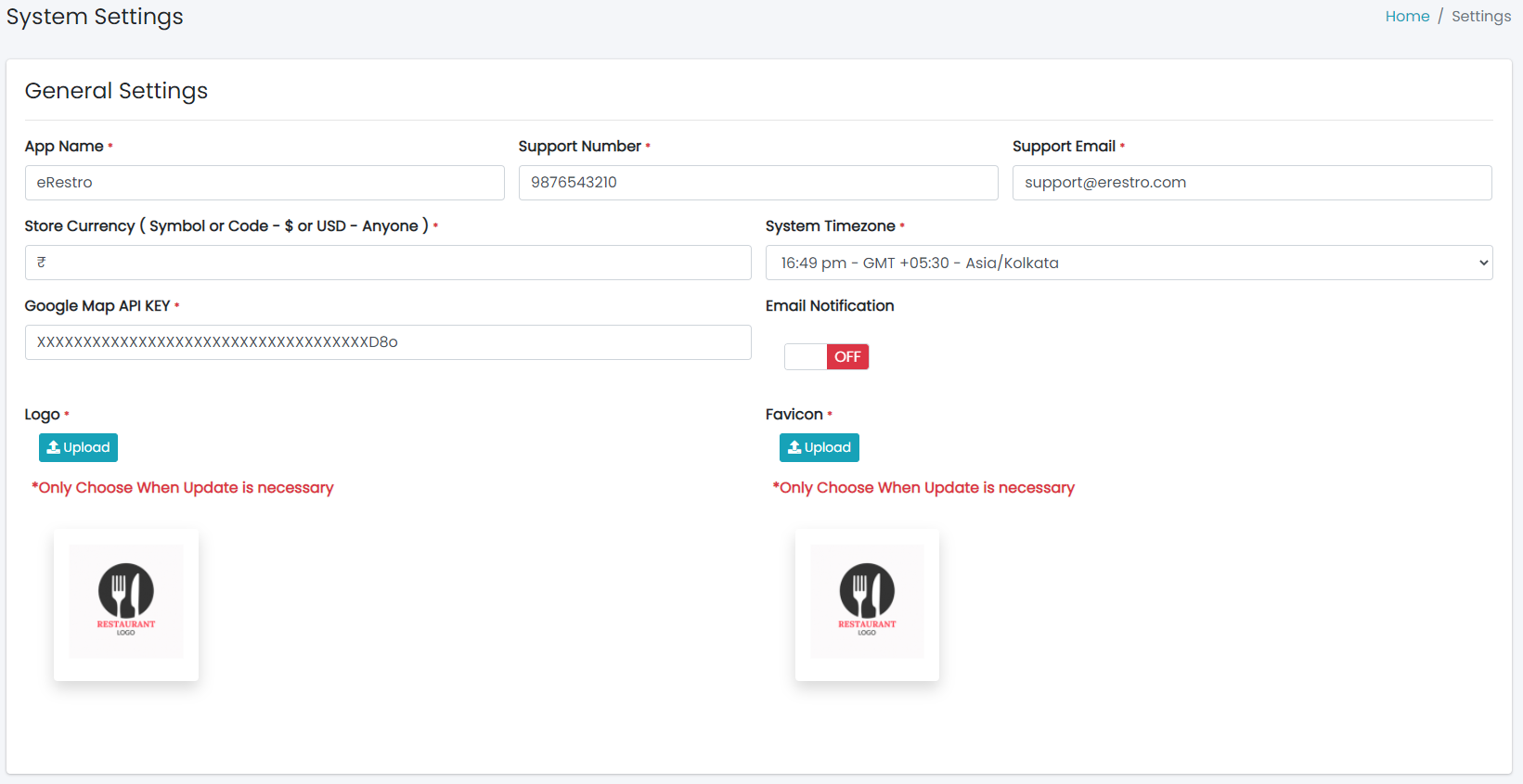The height and width of the screenshot is (784, 1523).
Task: Toggle the Email Notification switch
Action: (x=826, y=357)
